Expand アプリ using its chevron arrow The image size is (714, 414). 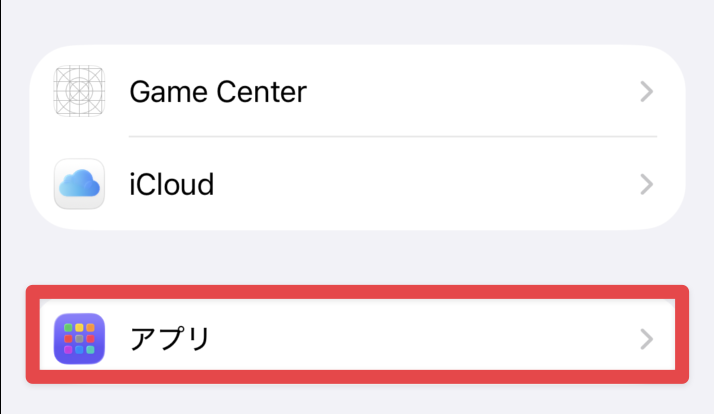pos(647,339)
